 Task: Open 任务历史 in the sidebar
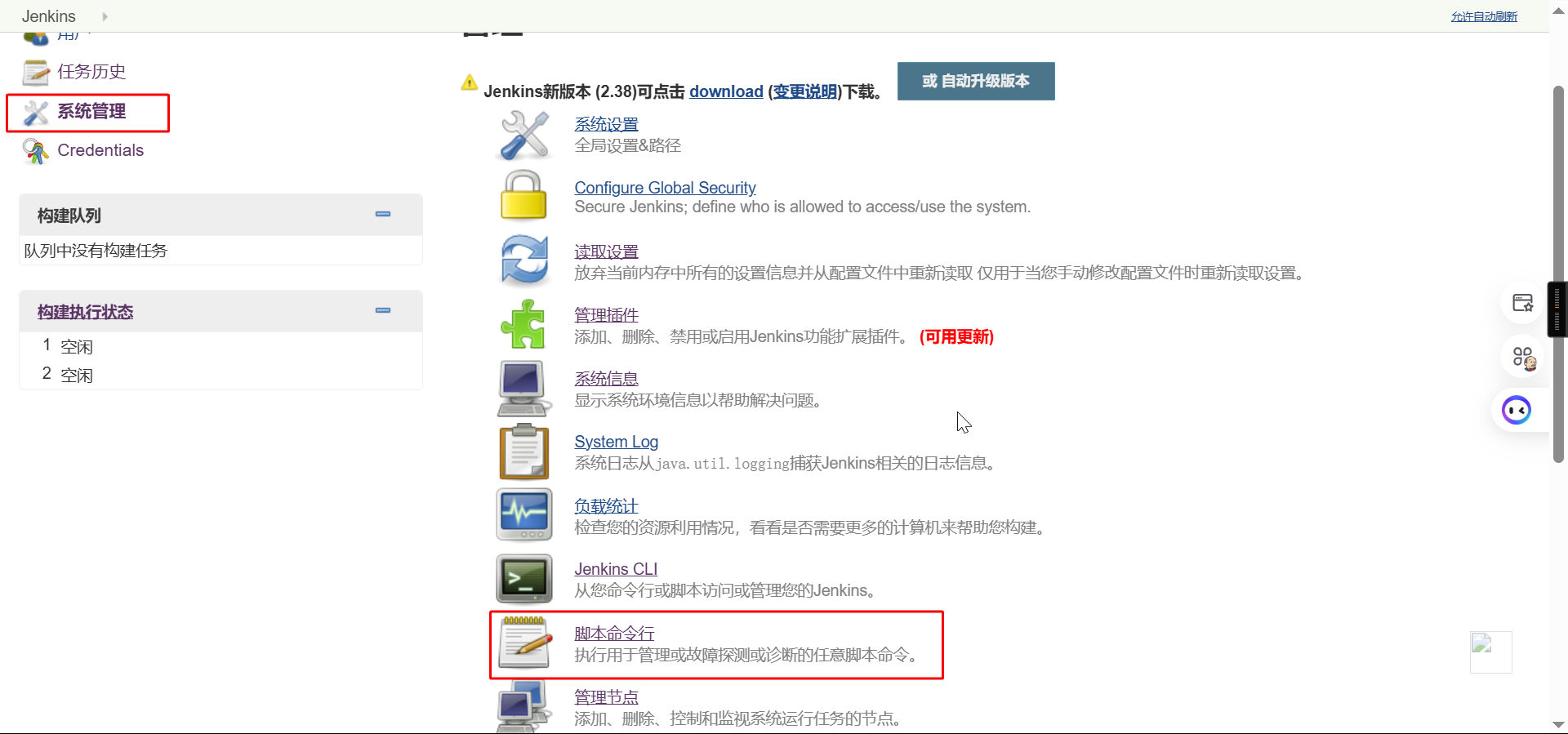pyautogui.click(x=91, y=72)
